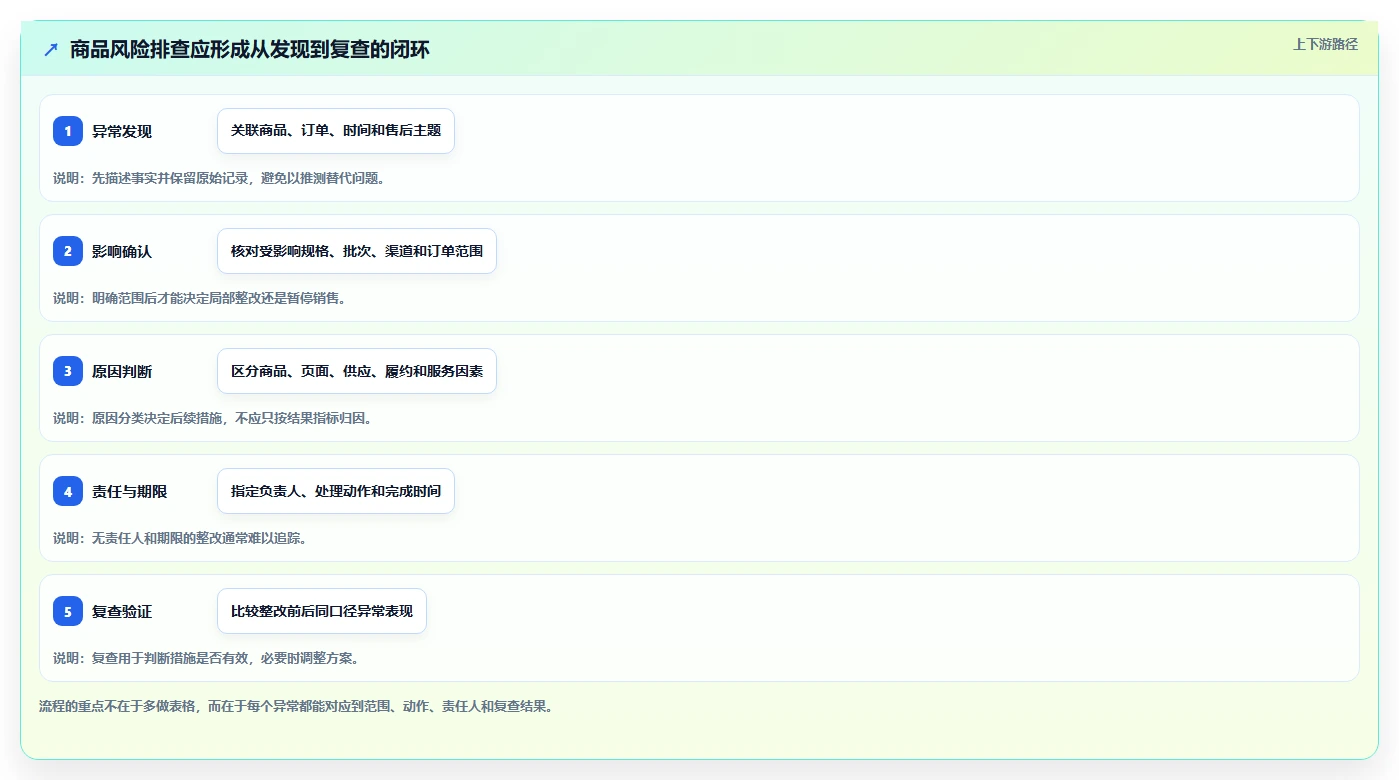Click the 复查验证 step title

[122, 611]
